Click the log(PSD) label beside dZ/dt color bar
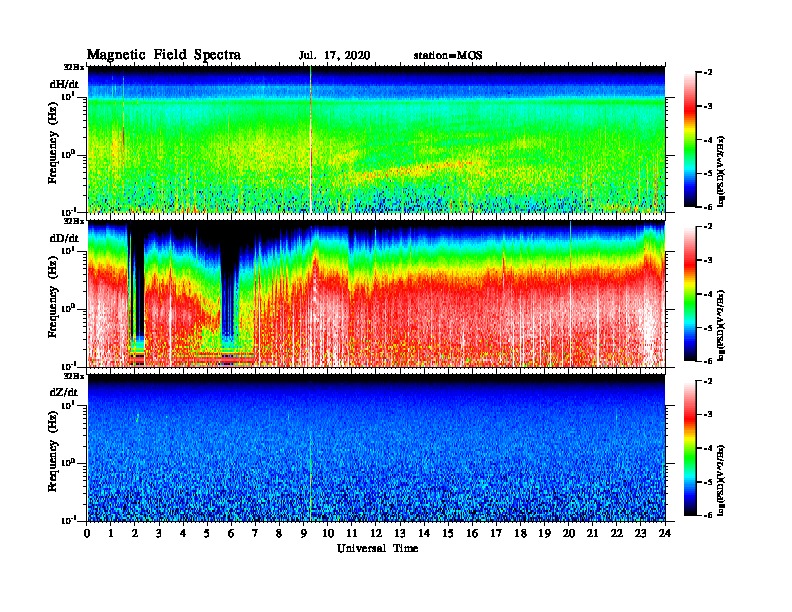Image resolution: width=792 pixels, height=612 pixels. click(721, 480)
